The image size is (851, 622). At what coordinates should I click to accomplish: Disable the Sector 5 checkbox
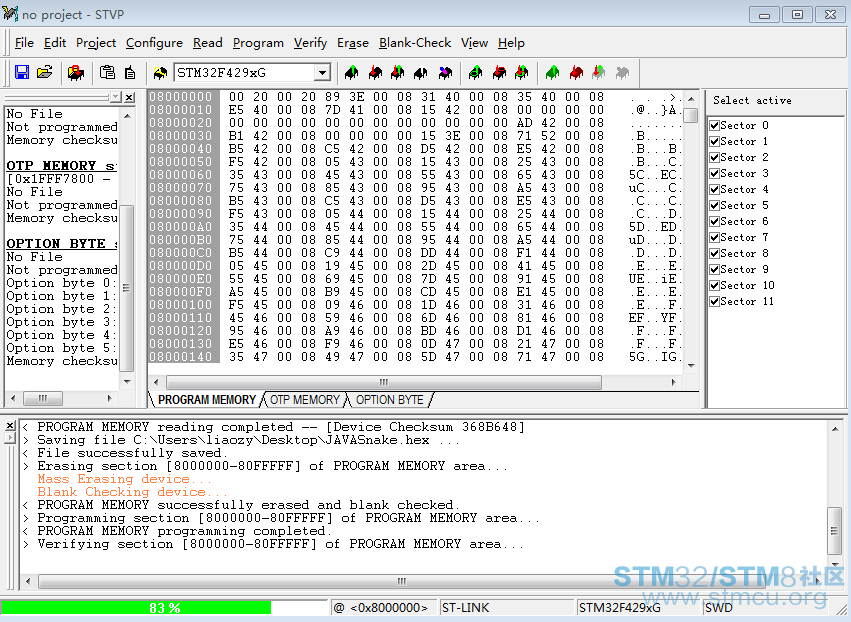click(x=715, y=205)
